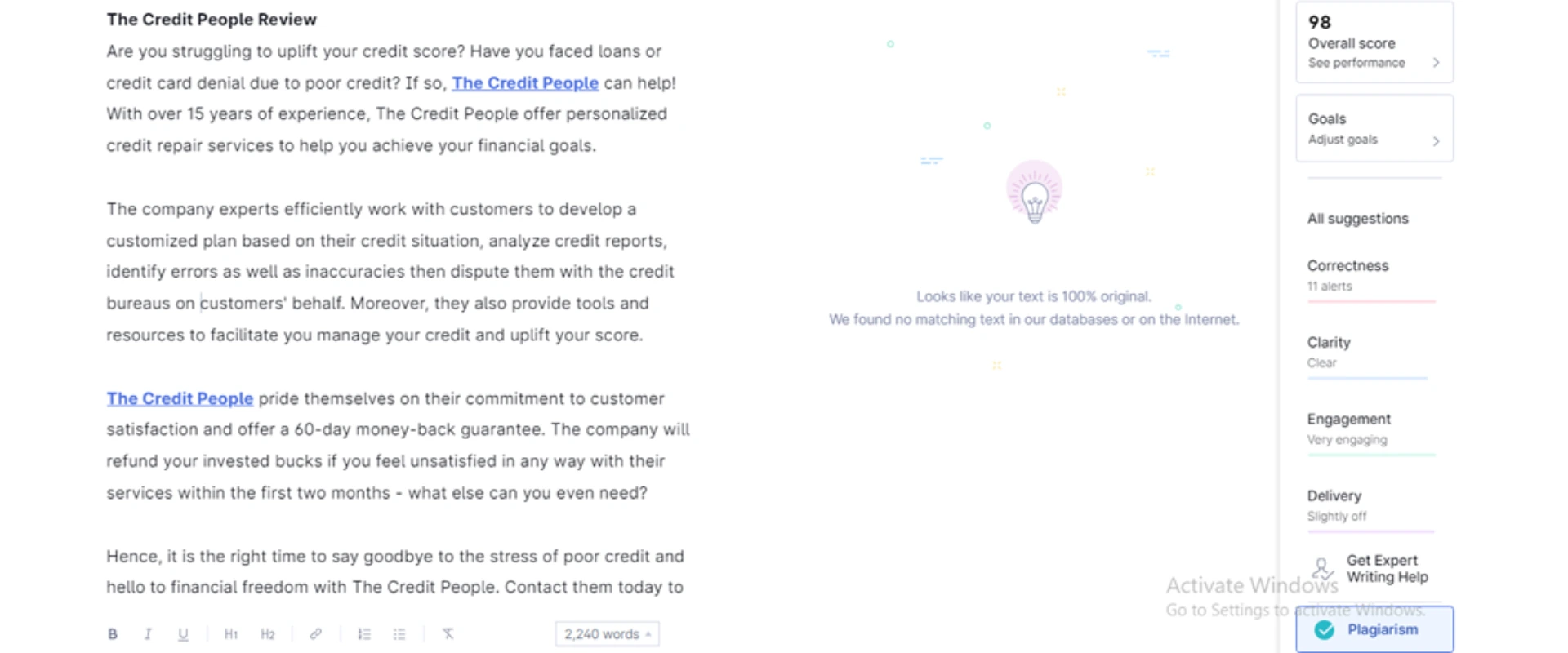The height and width of the screenshot is (653, 1568).
Task: Toggle bold formatting in the editor toolbar
Action: click(113, 634)
